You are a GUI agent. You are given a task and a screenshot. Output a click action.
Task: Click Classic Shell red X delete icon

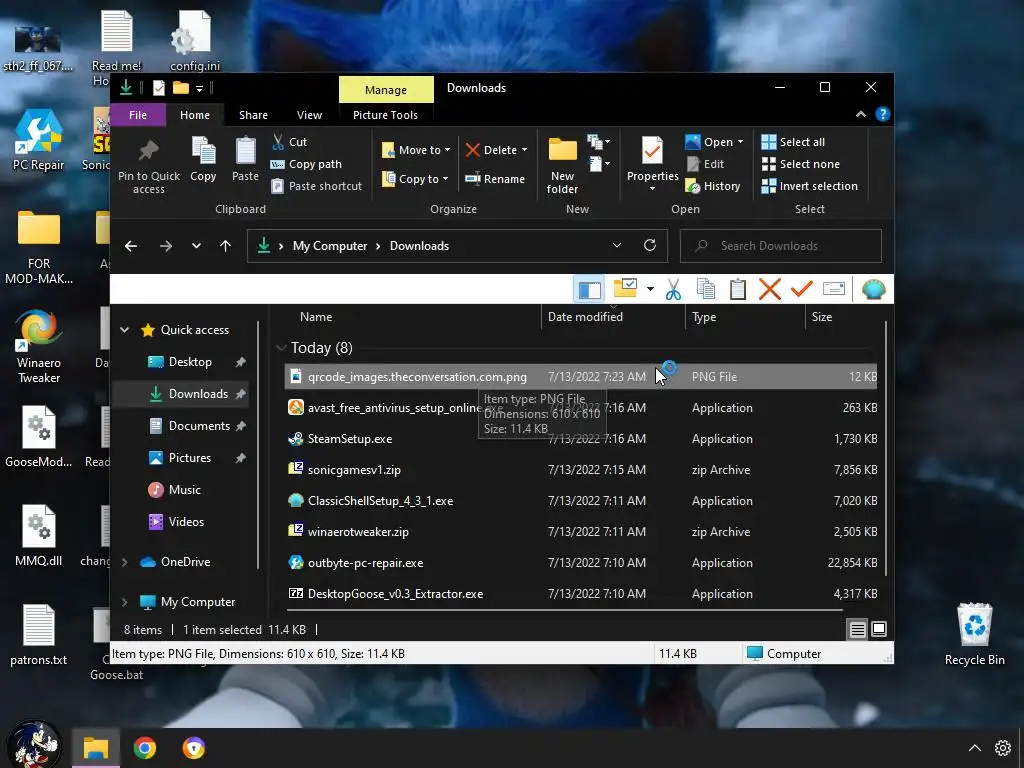click(x=770, y=289)
